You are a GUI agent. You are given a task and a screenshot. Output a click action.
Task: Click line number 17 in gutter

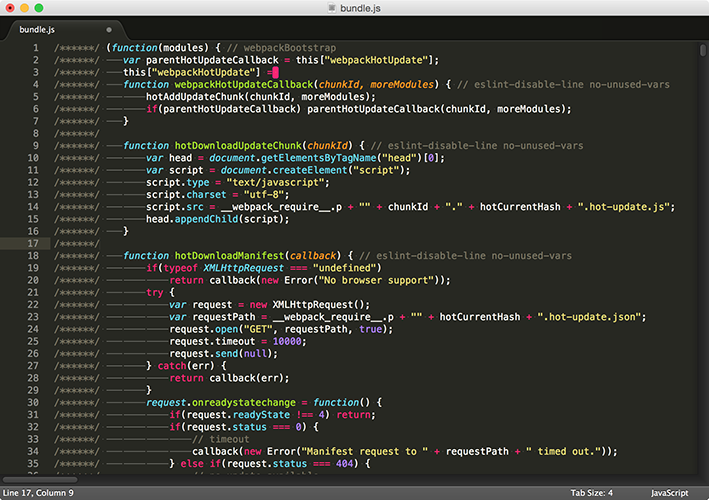point(33,243)
